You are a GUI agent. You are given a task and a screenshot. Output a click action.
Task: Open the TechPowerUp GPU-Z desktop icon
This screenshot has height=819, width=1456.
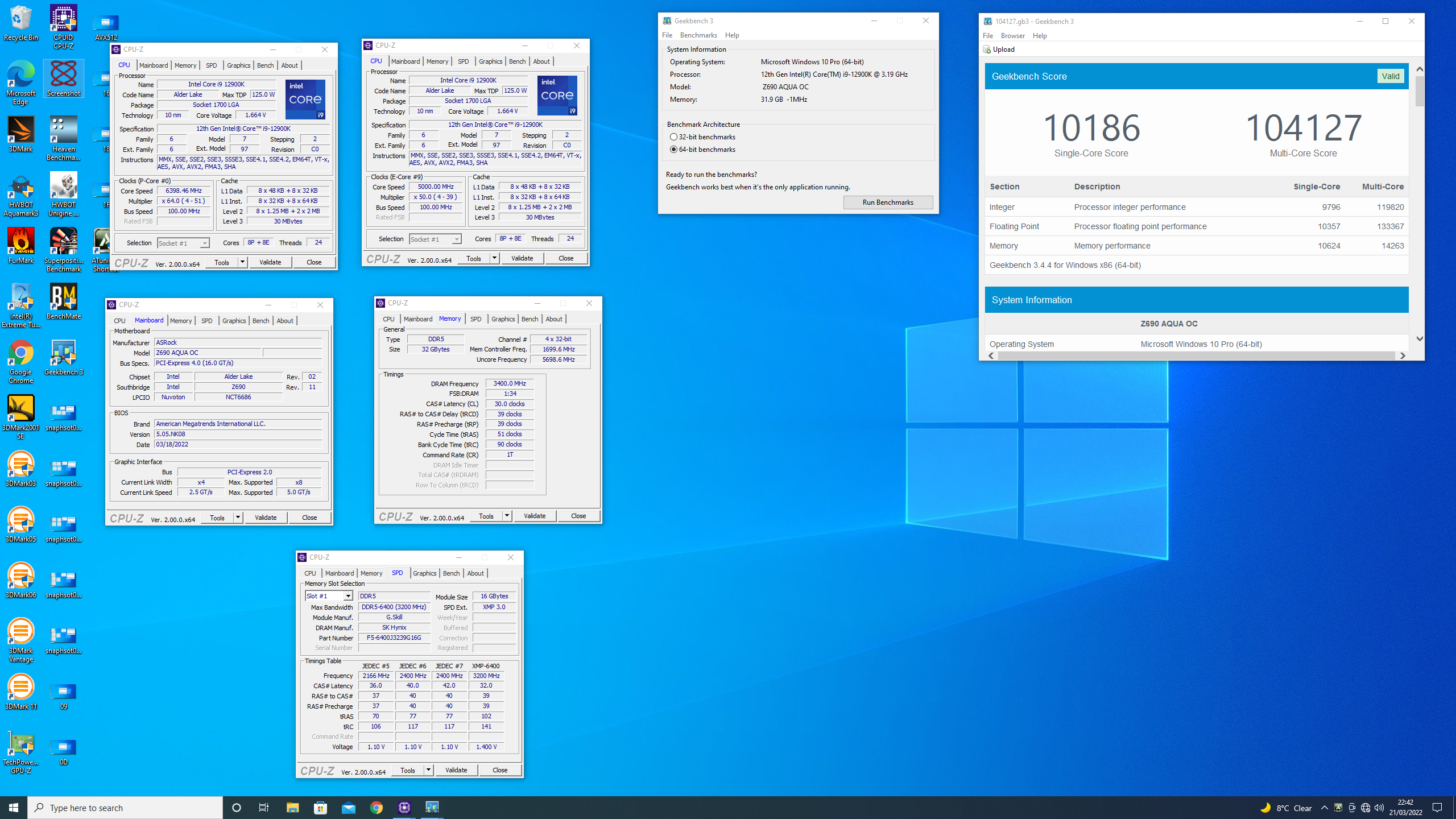pyautogui.click(x=21, y=752)
